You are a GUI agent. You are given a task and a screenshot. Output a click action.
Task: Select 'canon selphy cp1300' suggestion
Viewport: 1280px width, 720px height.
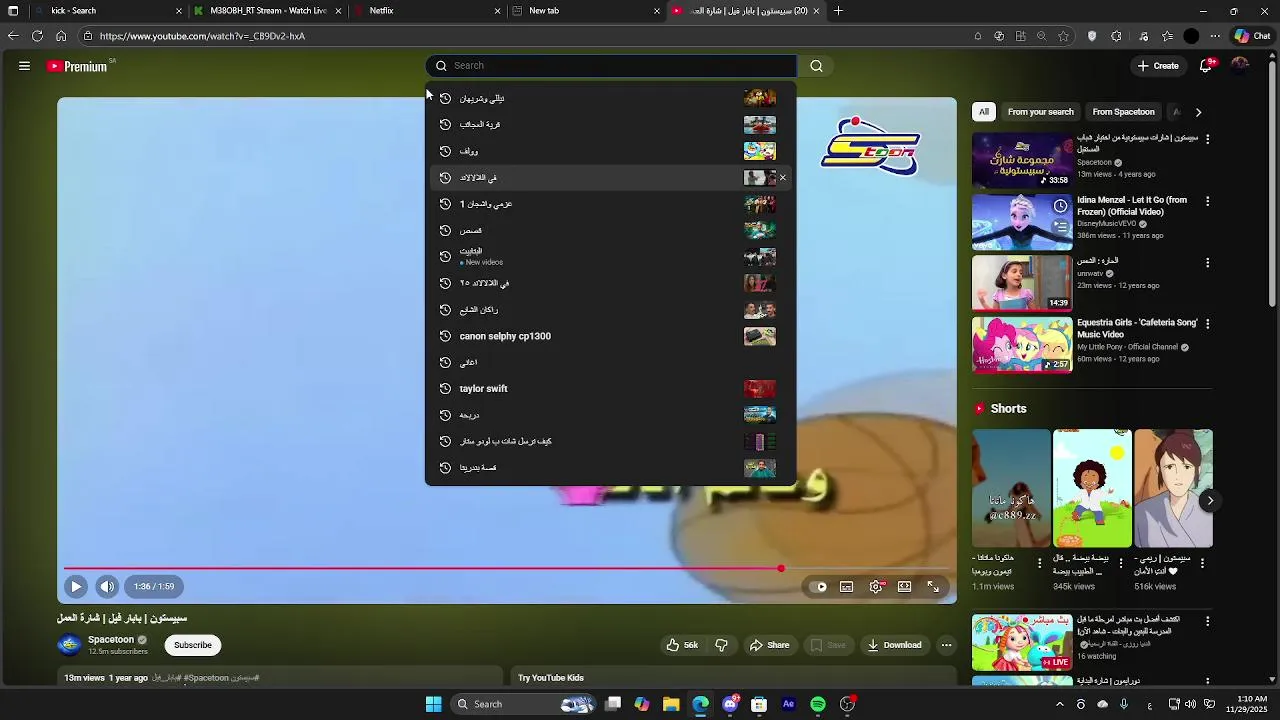[610, 336]
